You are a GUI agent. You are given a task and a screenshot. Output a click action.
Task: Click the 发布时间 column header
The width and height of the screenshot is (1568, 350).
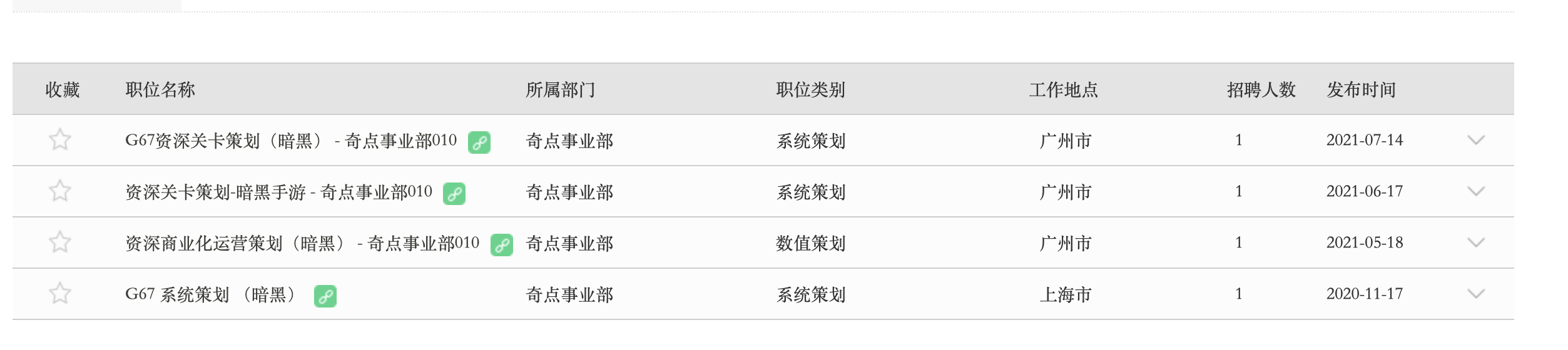[x=1362, y=90]
